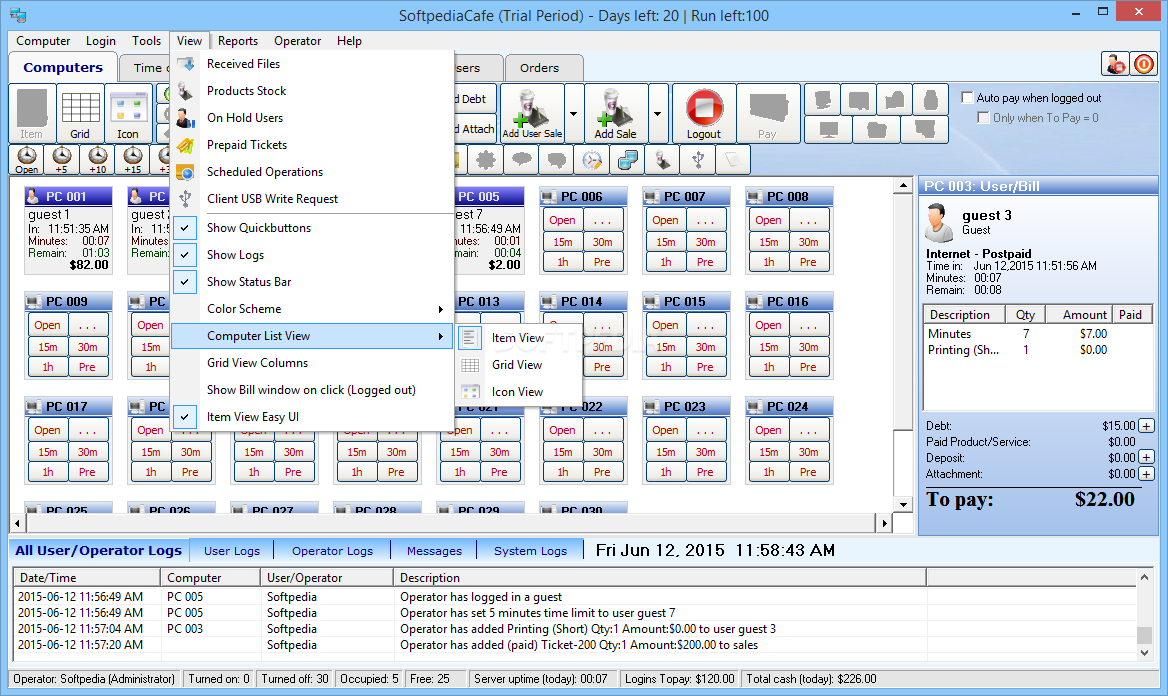
Task: Click computer list scroll-left arrow
Action: pos(17,523)
